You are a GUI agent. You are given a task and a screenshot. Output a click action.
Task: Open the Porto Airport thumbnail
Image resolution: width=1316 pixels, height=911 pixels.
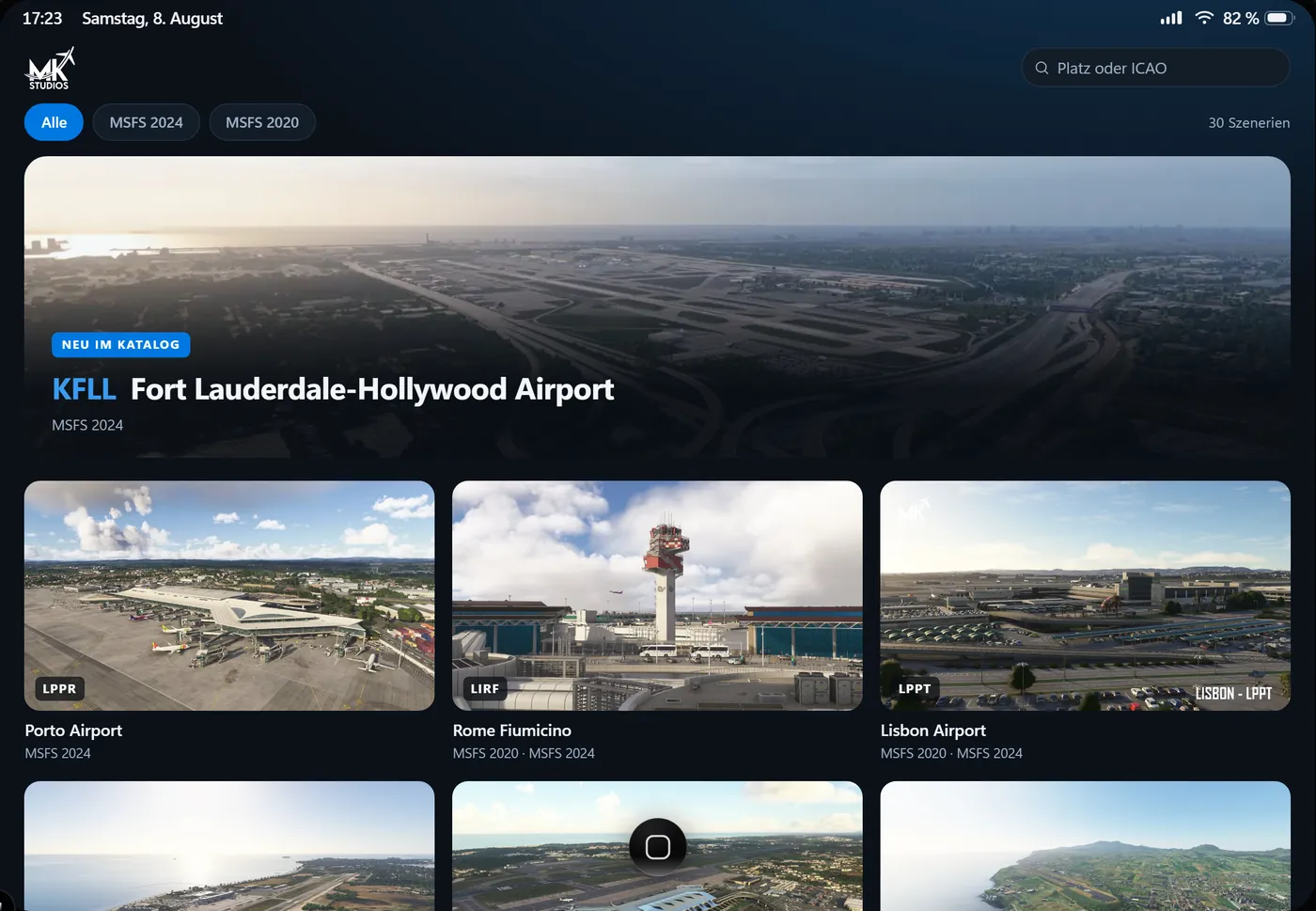pos(229,596)
